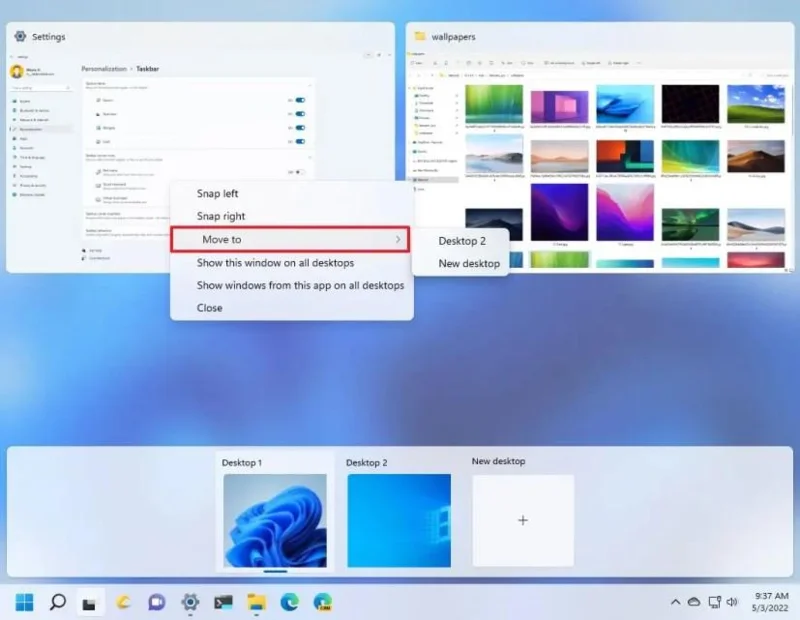Screen dimensions: 800x620
Task: Toggle the Task view taskbar item switch
Action: pos(300,114)
